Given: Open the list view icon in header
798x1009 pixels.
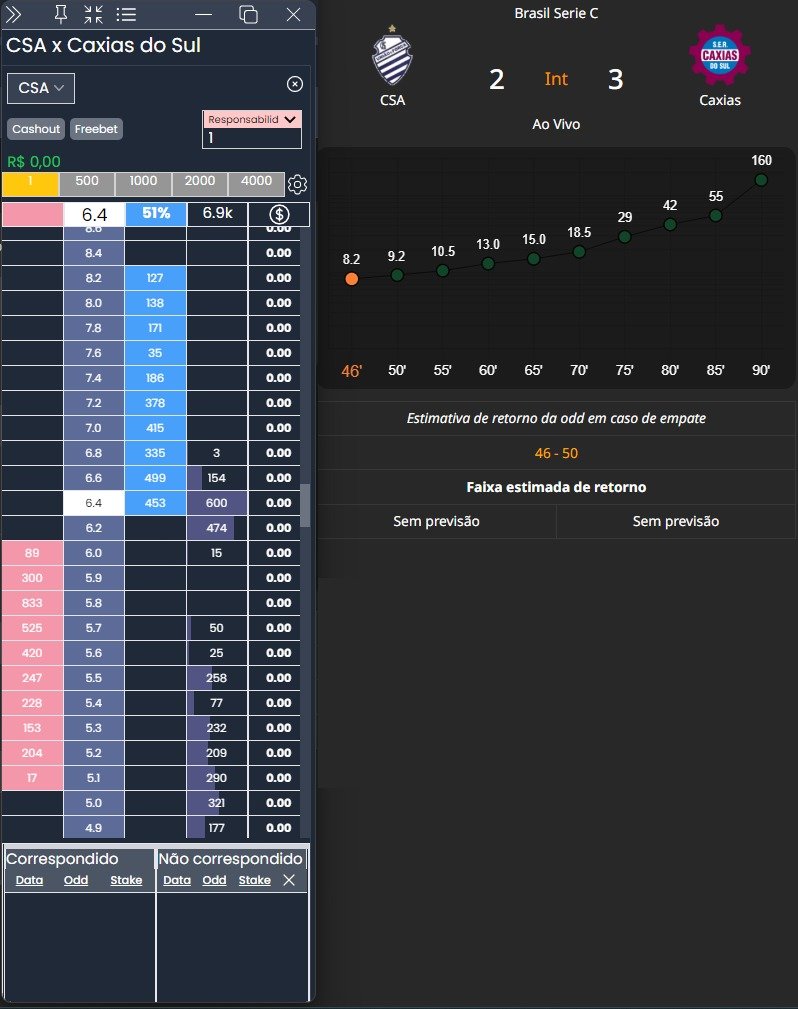Looking at the screenshot, I should (126, 14).
